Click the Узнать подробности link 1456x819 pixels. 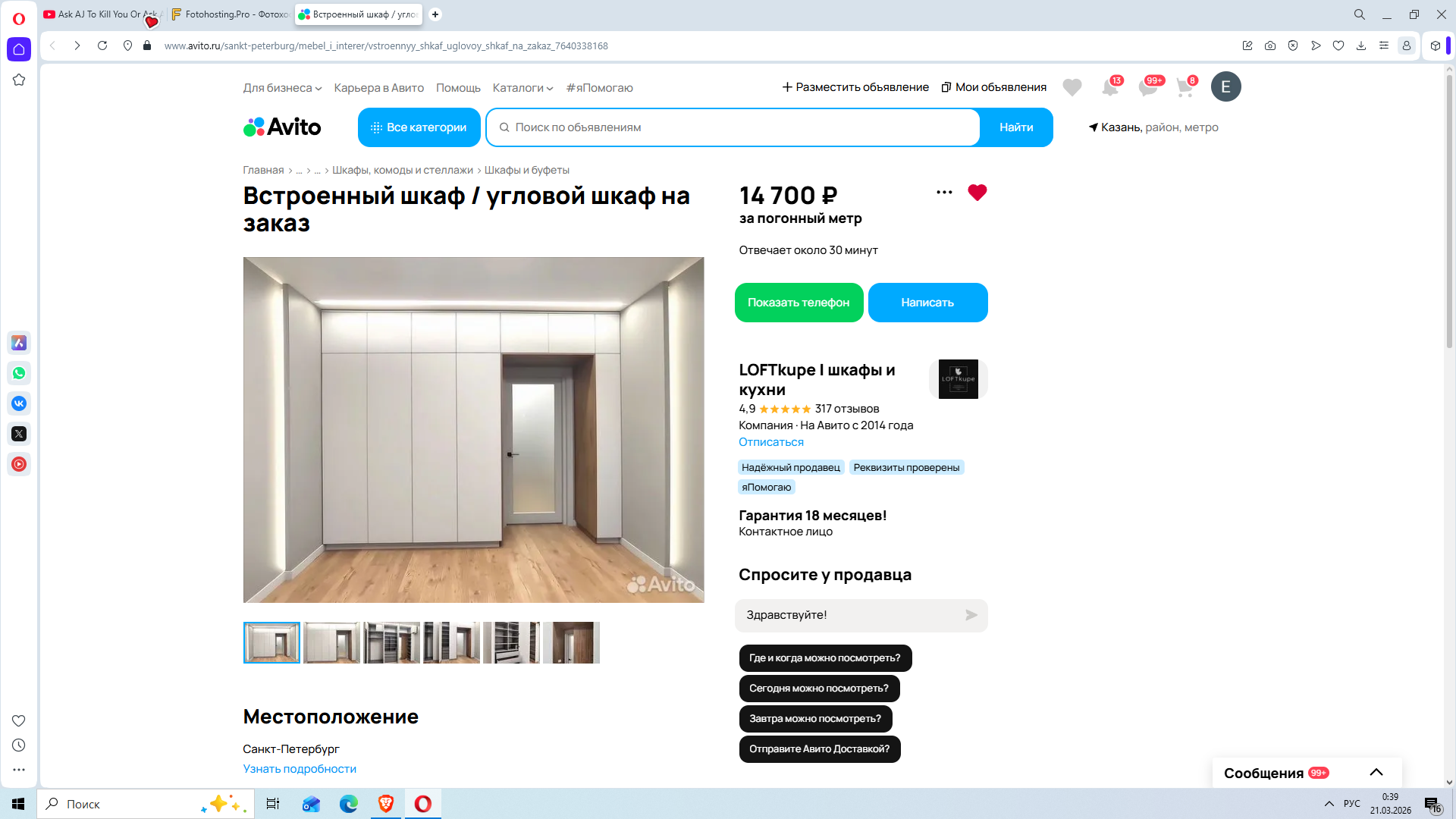click(300, 769)
